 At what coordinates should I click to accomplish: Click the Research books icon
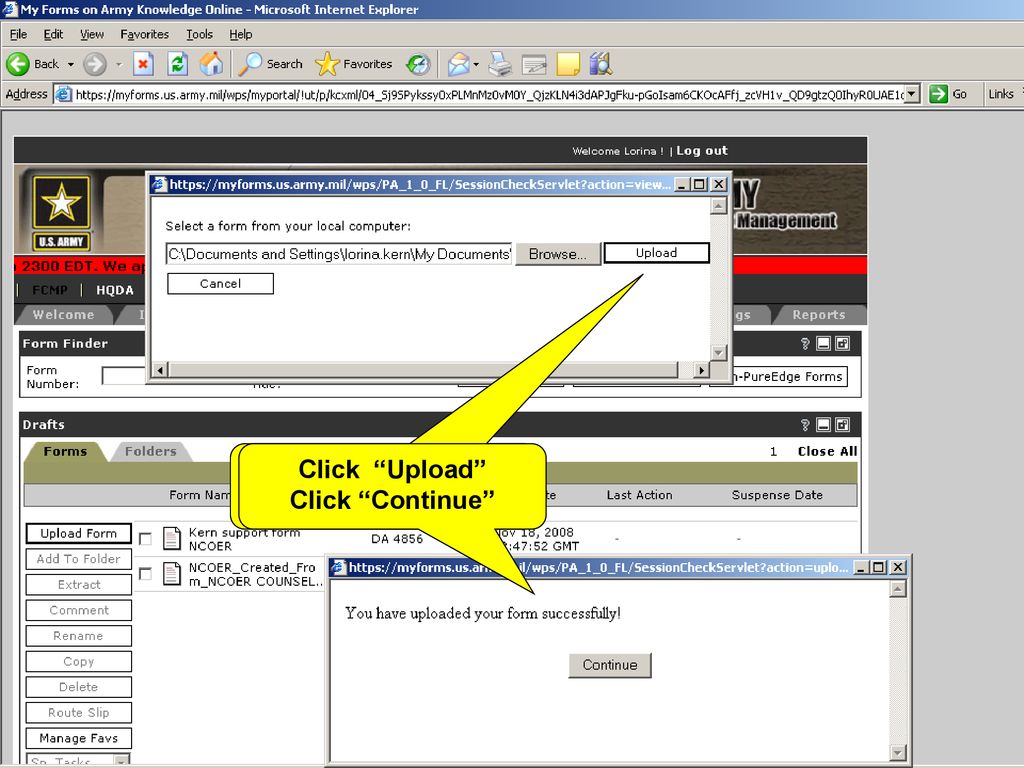600,64
